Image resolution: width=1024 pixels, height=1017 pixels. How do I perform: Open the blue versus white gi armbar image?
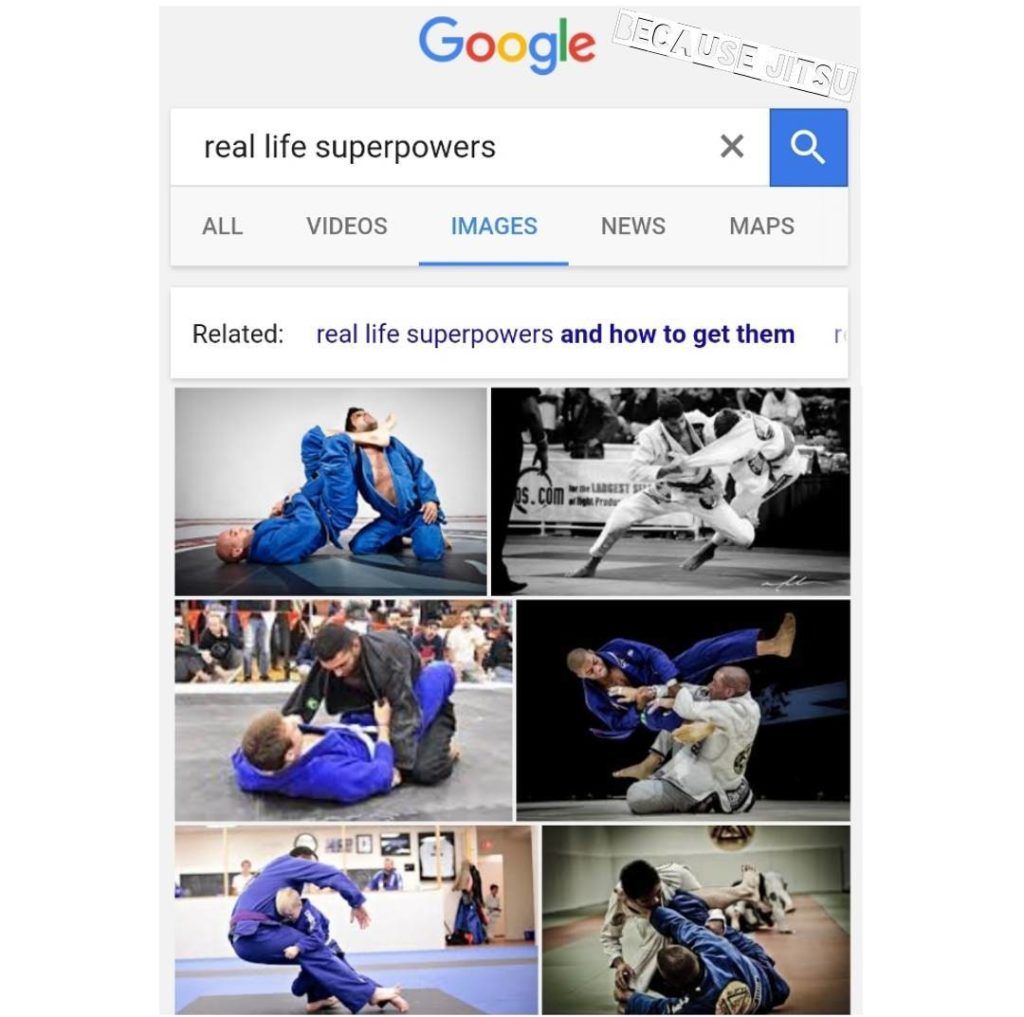click(x=683, y=710)
